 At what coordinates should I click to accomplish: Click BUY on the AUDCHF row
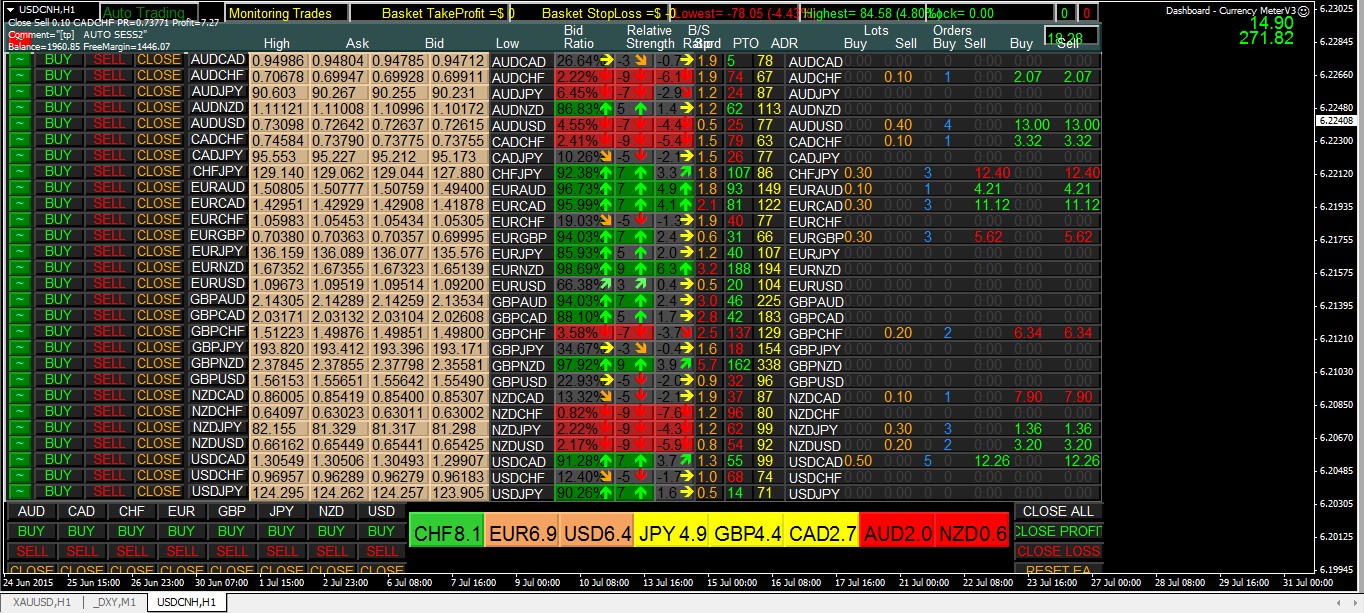(x=59, y=76)
